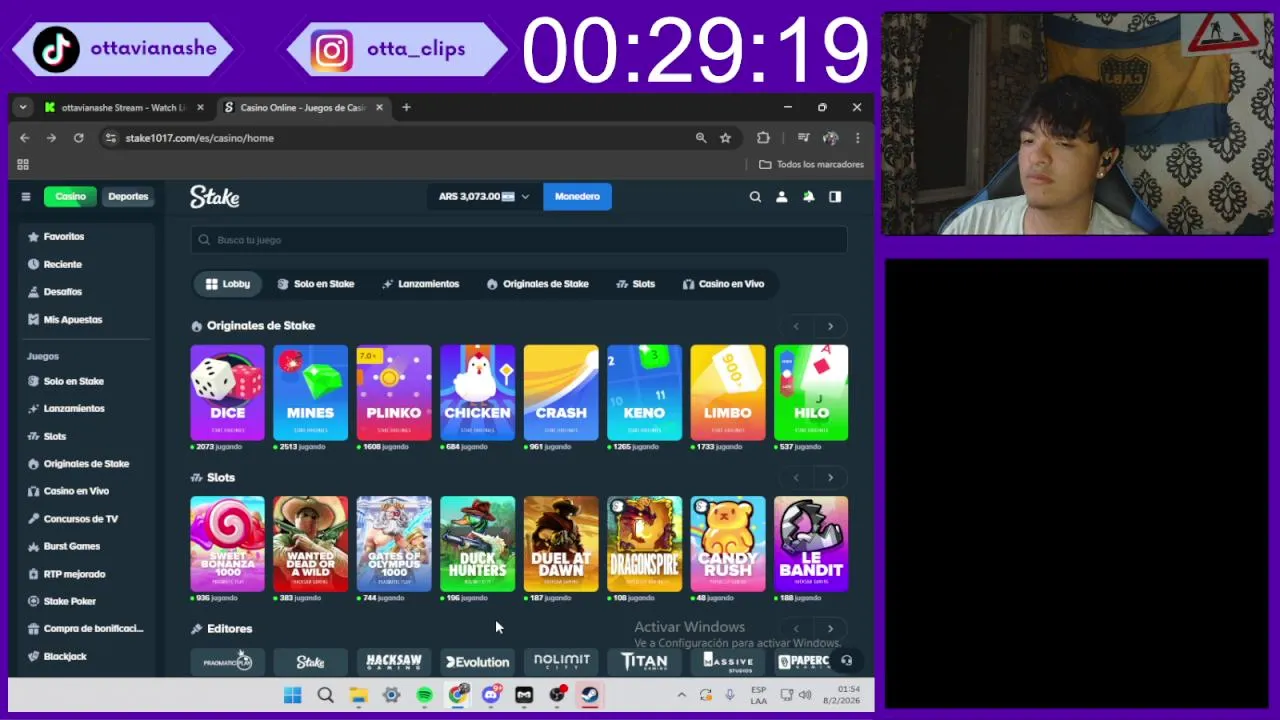Open Settings gear in taskbar
This screenshot has width=1280, height=720.
pos(391,695)
